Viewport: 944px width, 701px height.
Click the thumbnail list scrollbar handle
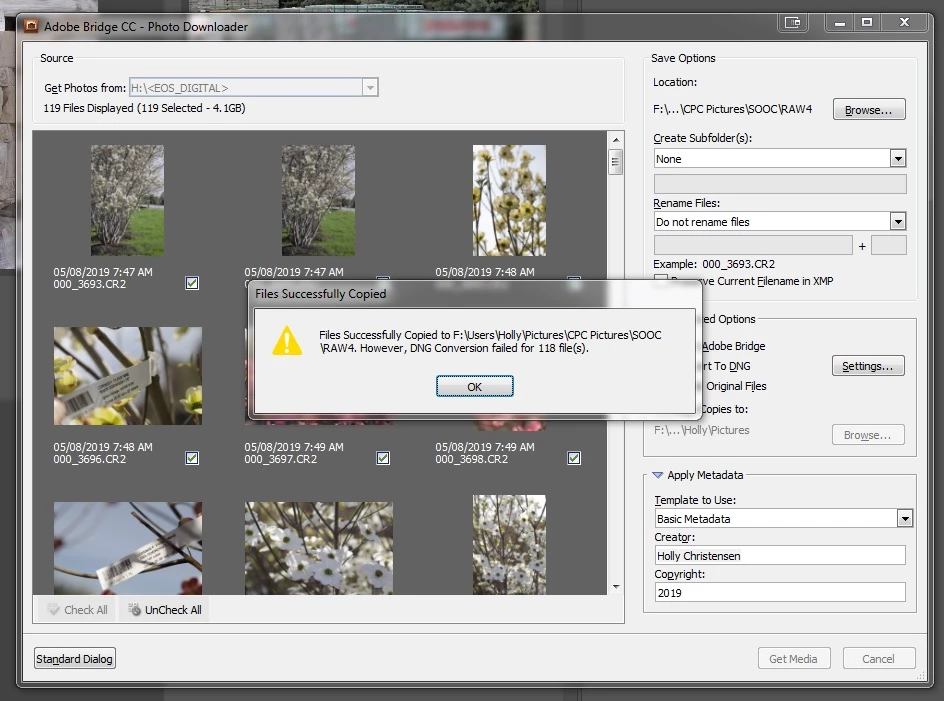615,161
